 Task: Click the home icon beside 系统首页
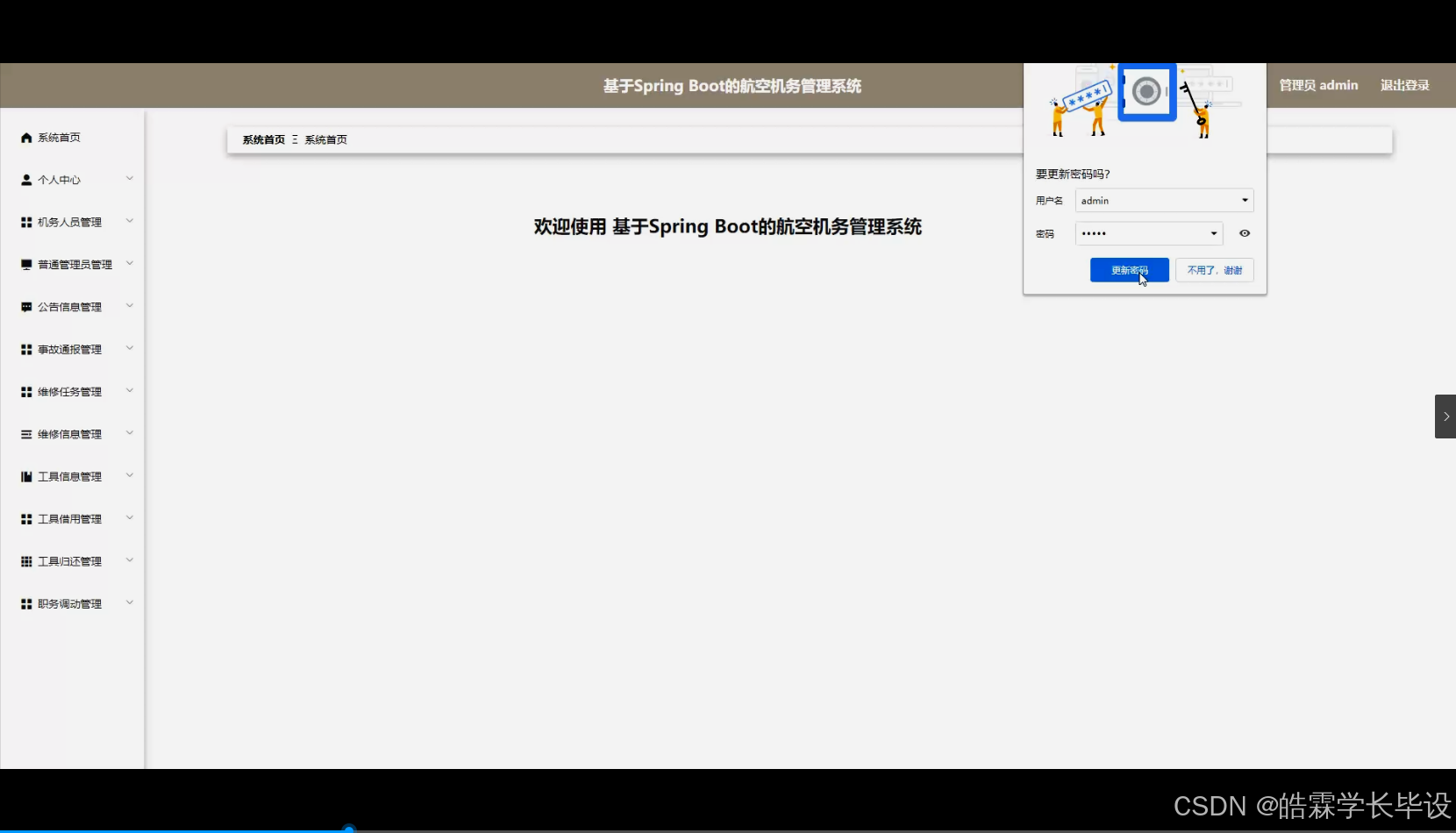(25, 137)
